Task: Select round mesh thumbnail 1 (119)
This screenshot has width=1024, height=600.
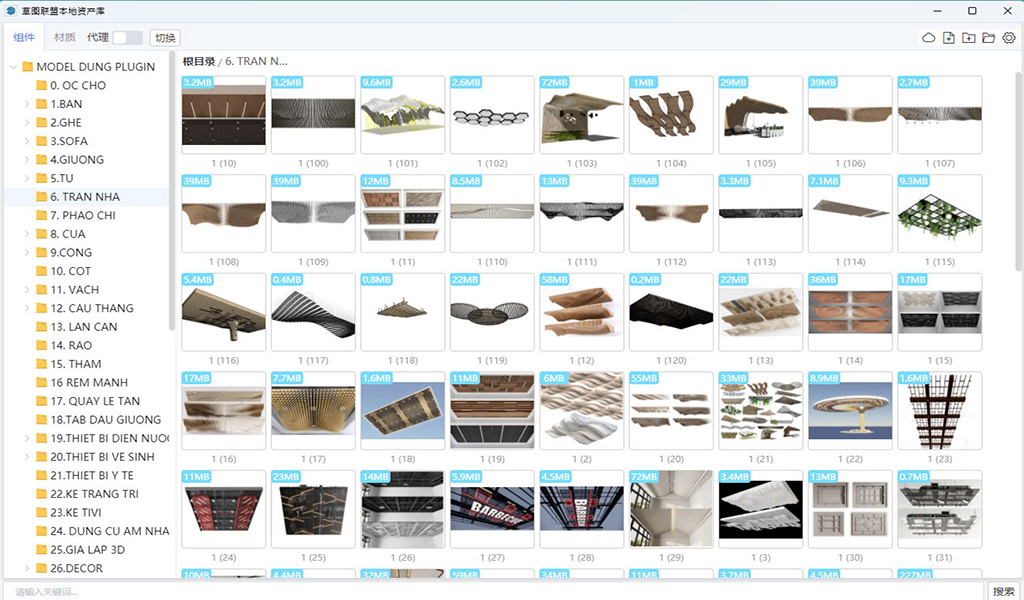Action: tap(492, 312)
